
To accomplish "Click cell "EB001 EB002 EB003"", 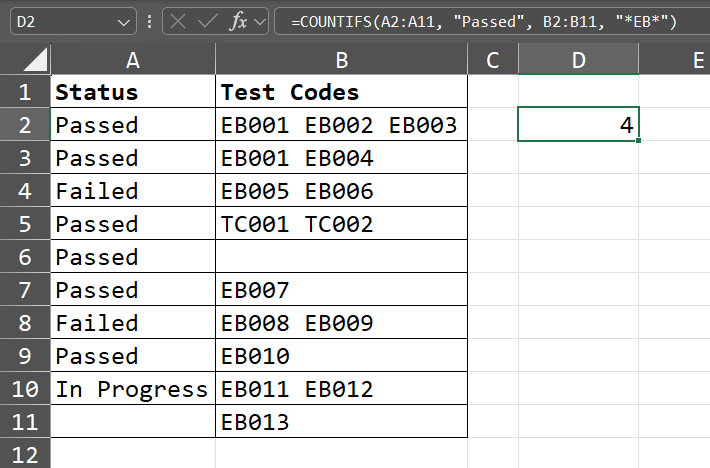I will pos(341,124).
